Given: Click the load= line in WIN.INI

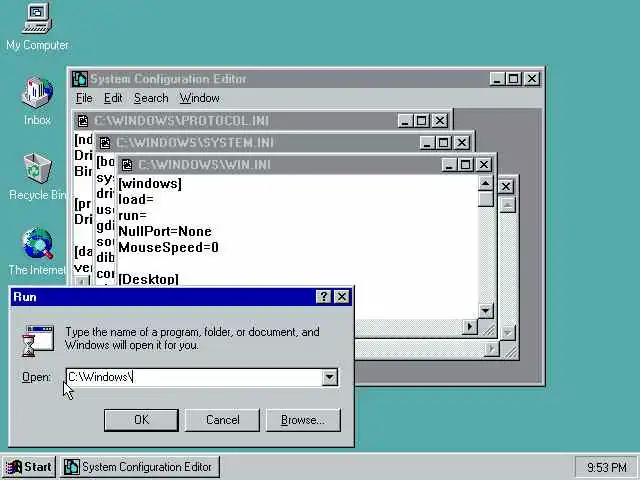Looking at the screenshot, I should 136,200.
